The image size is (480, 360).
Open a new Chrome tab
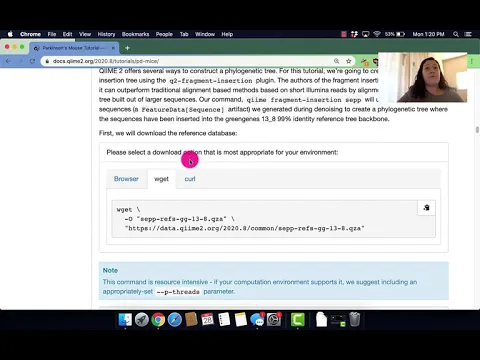127,48
